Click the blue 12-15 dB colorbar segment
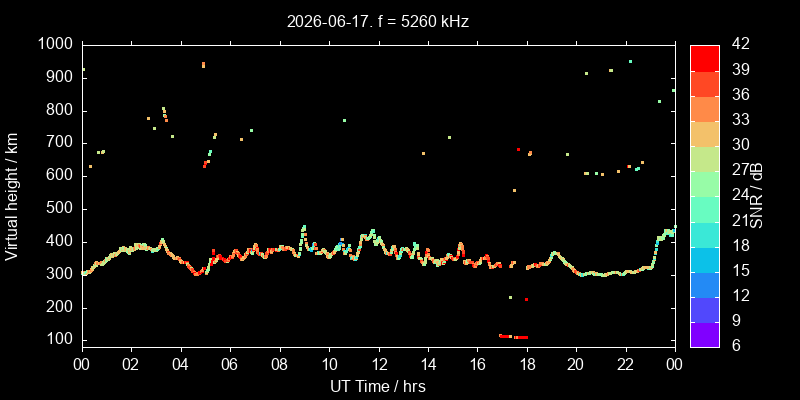Viewport: 800px width, 400px height. coord(705,285)
